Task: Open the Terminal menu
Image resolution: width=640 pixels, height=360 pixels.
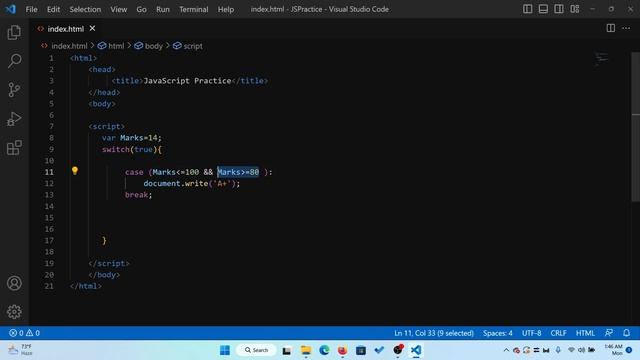Action: (193, 9)
